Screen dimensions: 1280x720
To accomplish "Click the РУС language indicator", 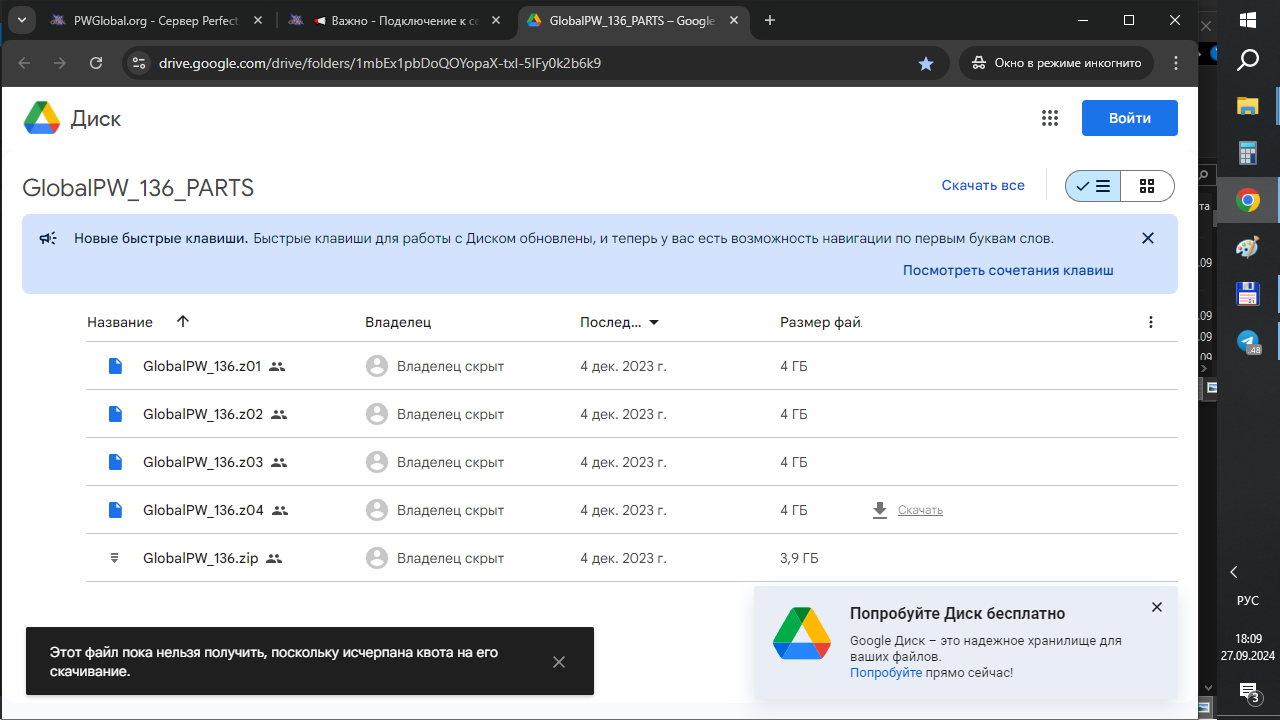I will tap(1248, 601).
